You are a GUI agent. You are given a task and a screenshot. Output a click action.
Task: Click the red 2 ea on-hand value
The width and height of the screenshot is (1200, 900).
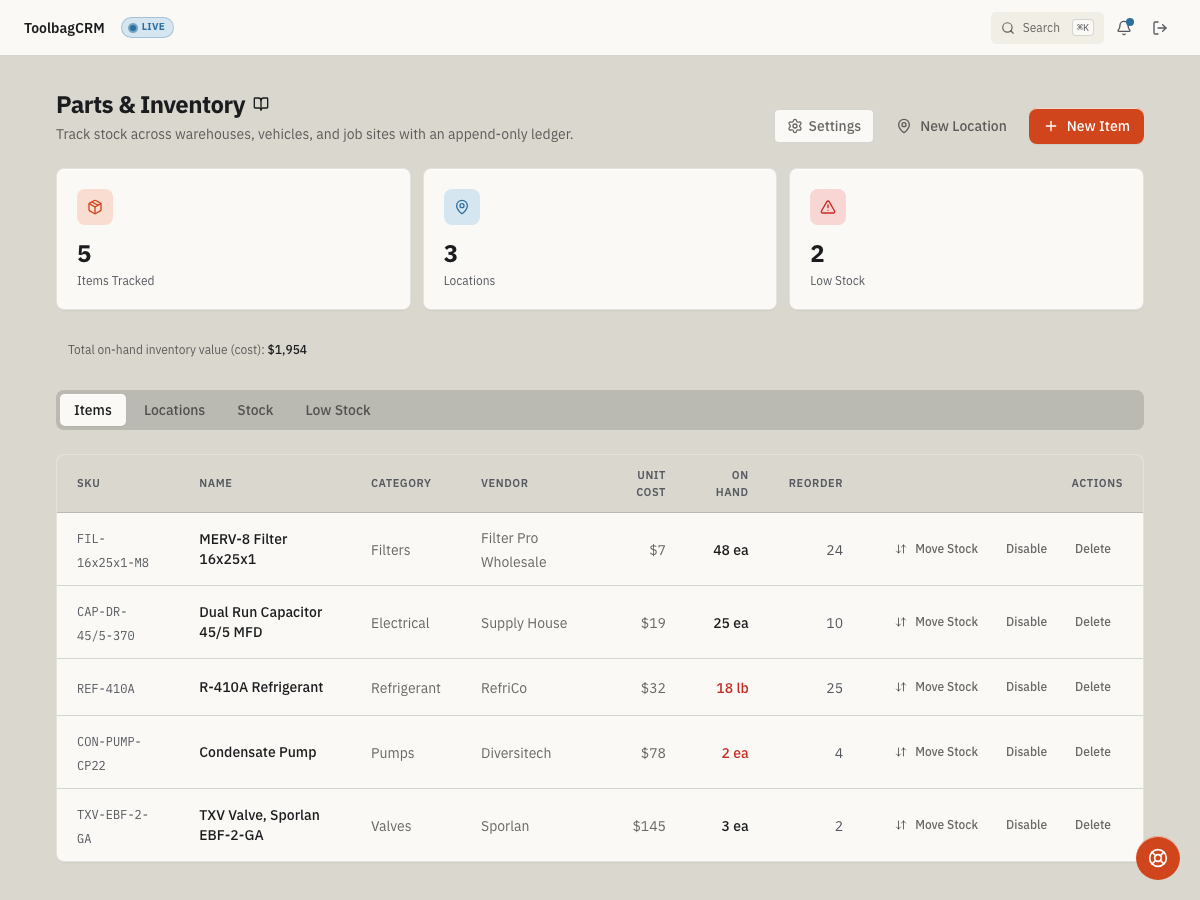coord(735,753)
